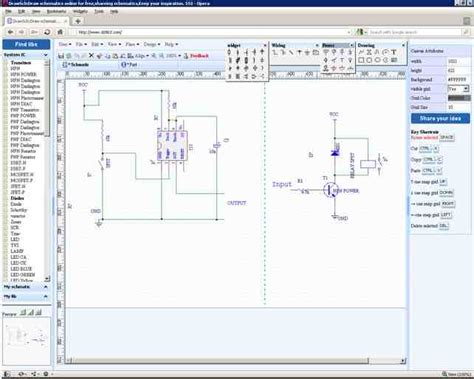Viewport: 474px width, 379px height.
Task: Expand the My schematic section
Action: pyautogui.click(x=46, y=287)
